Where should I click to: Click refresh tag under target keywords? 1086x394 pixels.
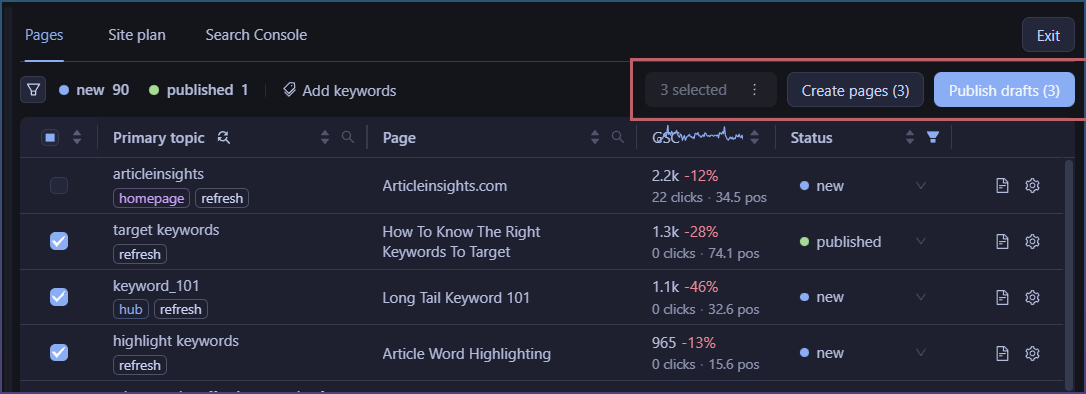140,254
